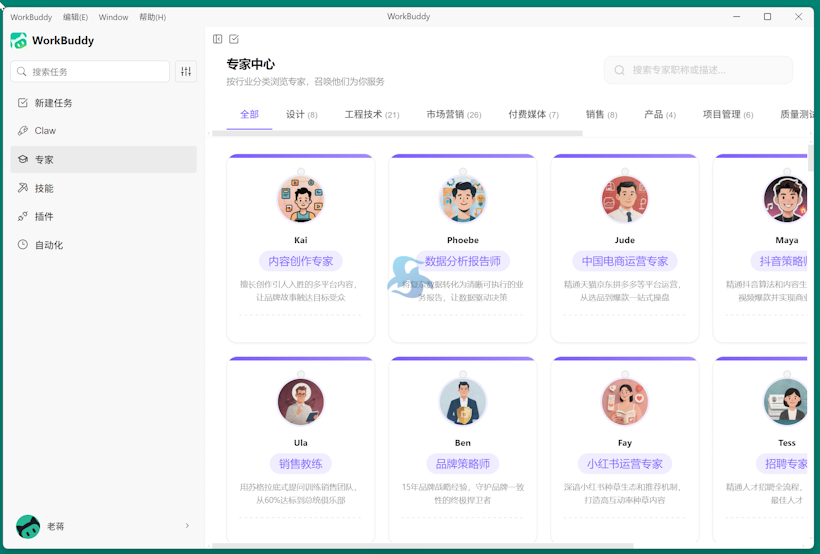Click the magnifier icon in expert search
Viewport: 820px width, 554px height.
[x=619, y=70]
